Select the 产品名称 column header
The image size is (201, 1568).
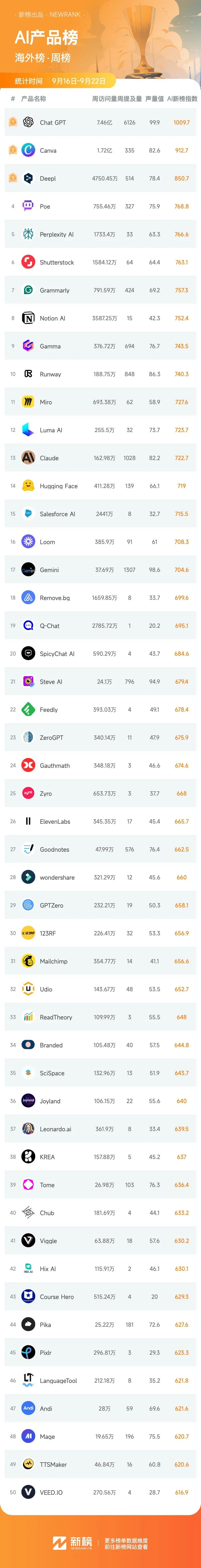point(34,99)
